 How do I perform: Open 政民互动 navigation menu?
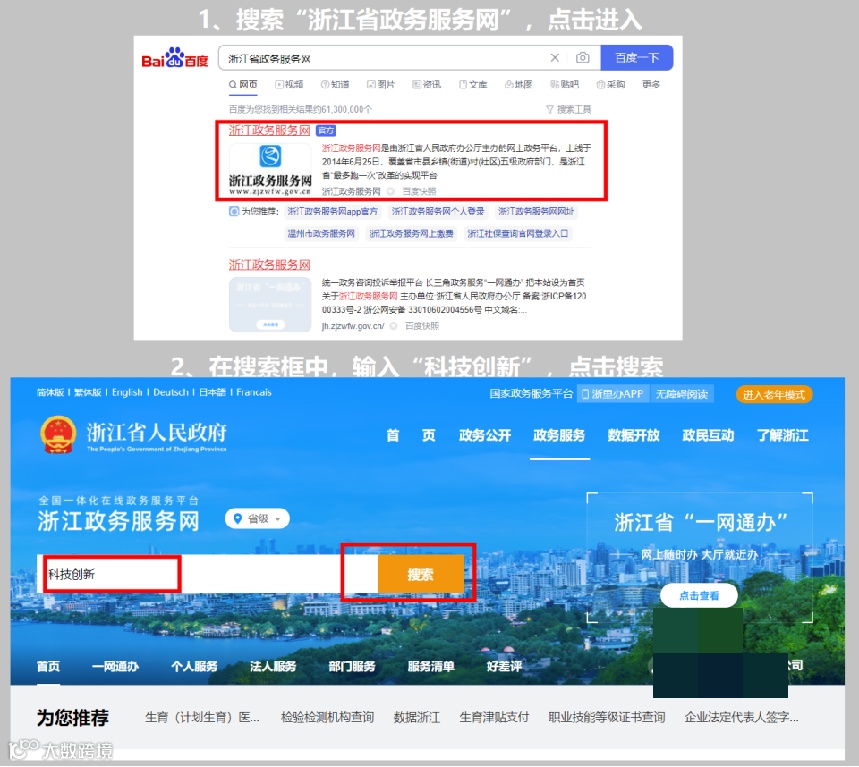pos(708,436)
